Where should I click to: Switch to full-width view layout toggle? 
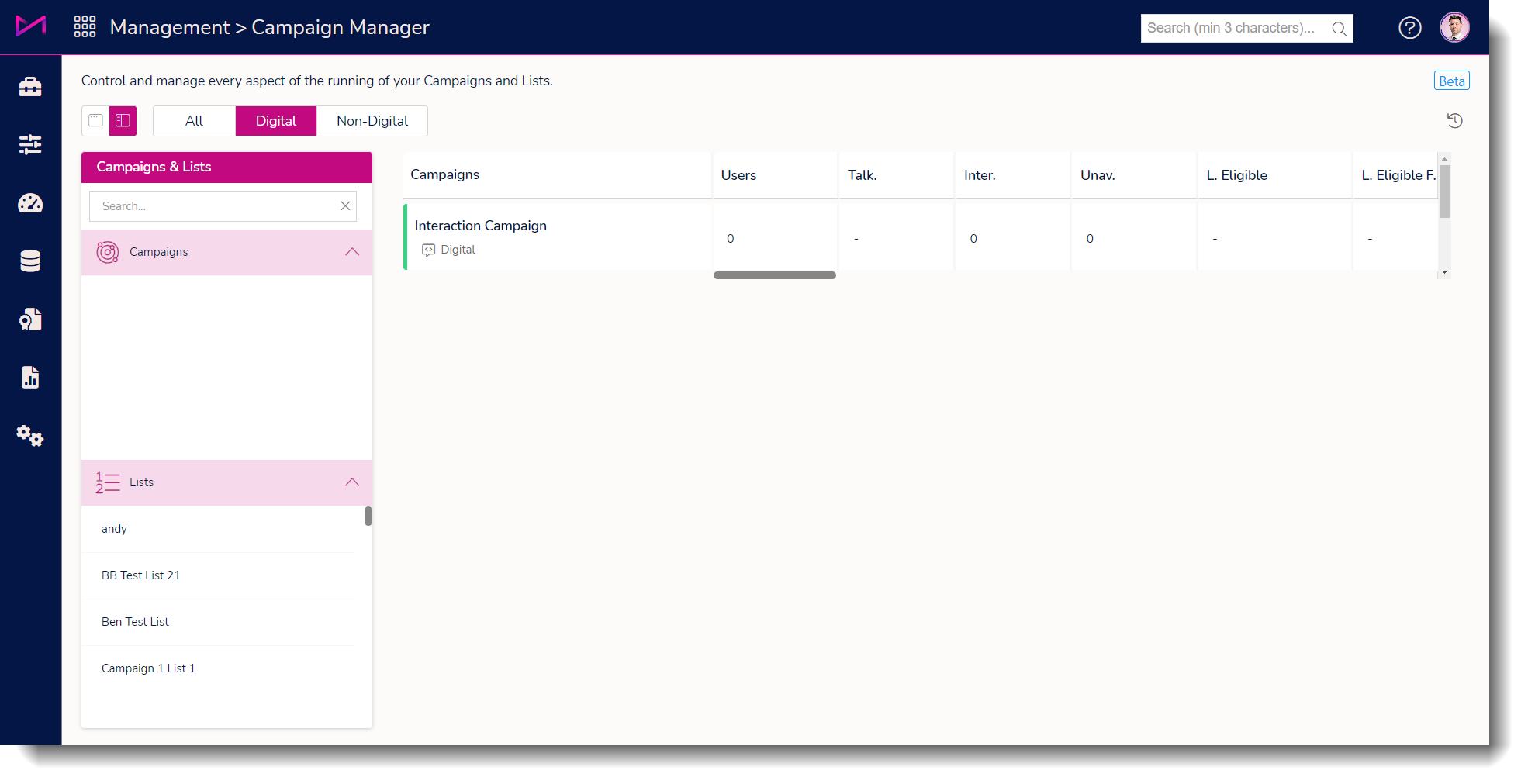point(95,120)
